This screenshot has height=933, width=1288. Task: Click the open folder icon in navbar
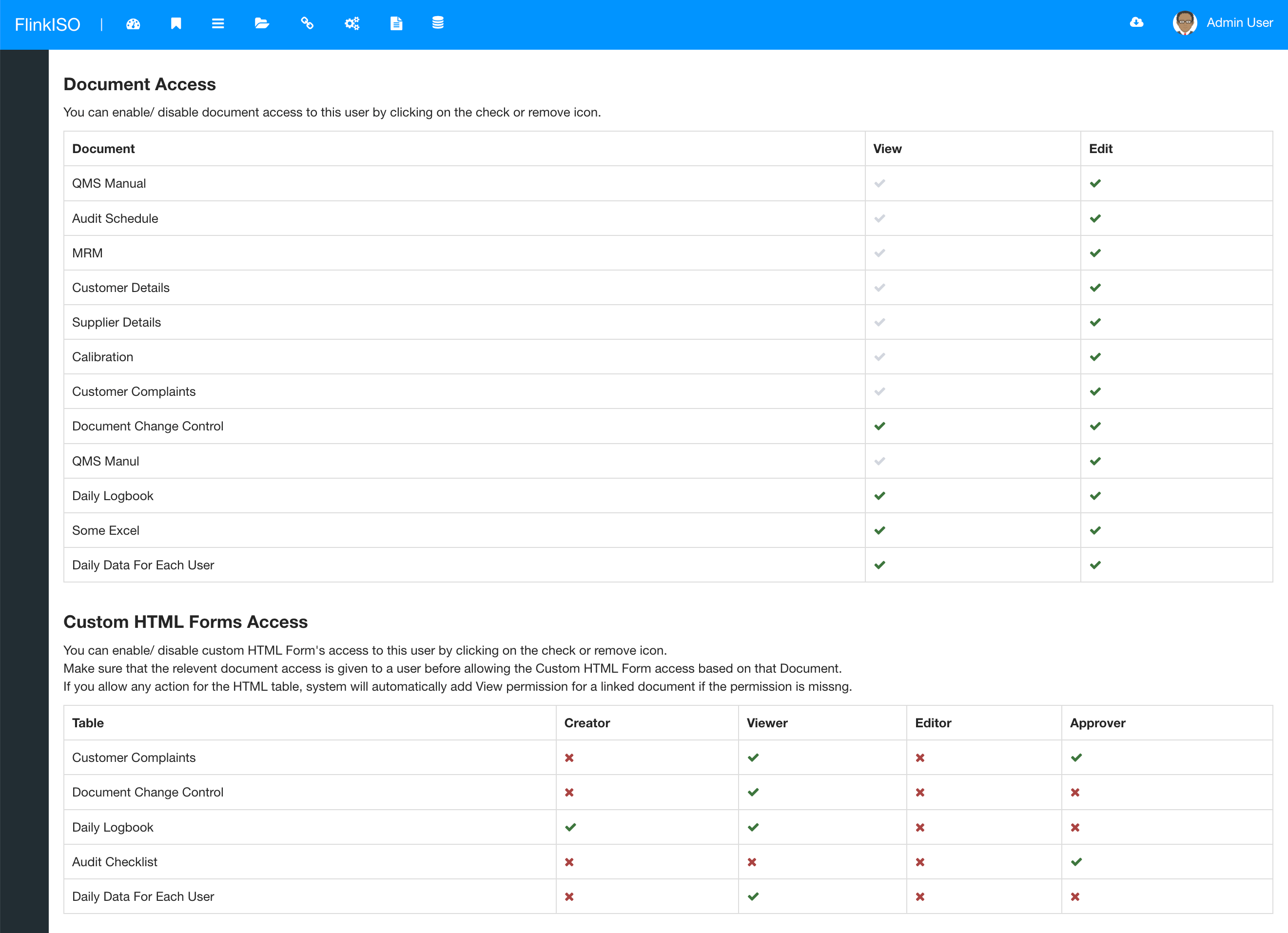click(x=262, y=23)
